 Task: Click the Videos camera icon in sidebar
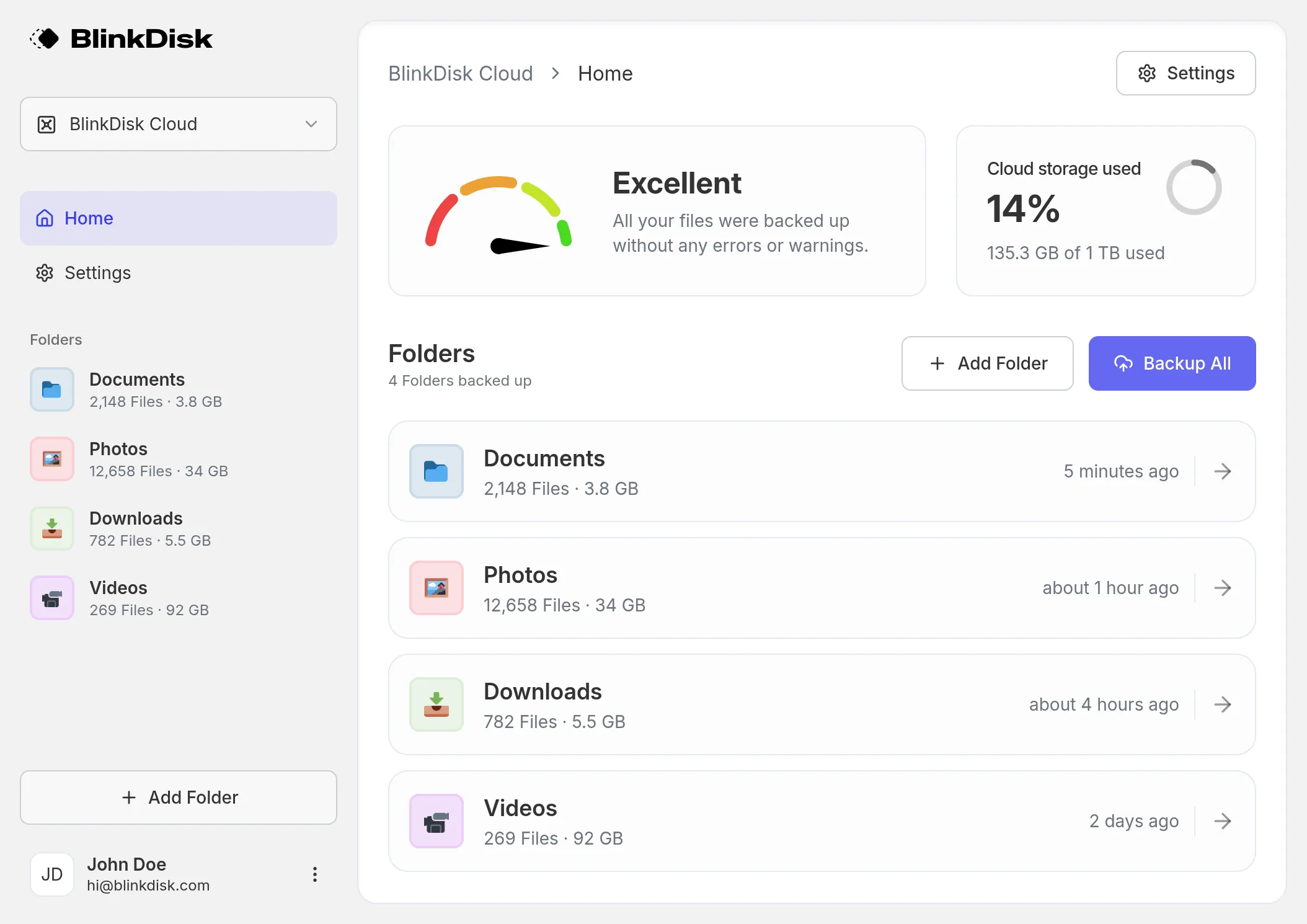tap(52, 598)
